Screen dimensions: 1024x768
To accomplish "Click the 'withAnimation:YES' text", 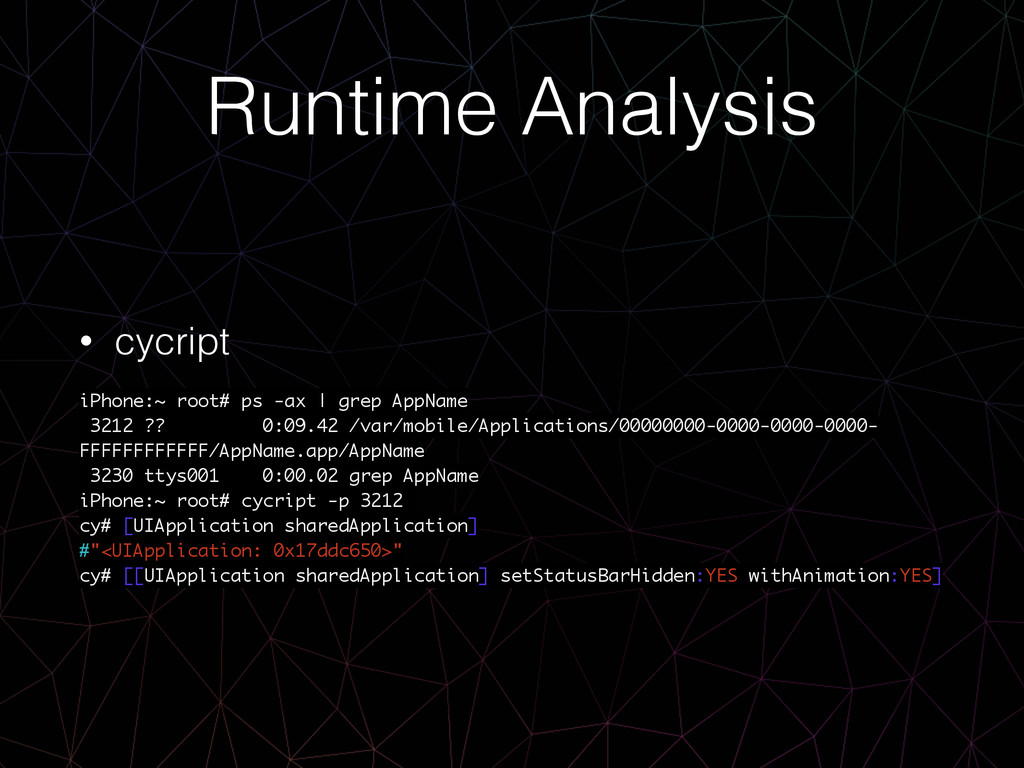I will [x=839, y=575].
